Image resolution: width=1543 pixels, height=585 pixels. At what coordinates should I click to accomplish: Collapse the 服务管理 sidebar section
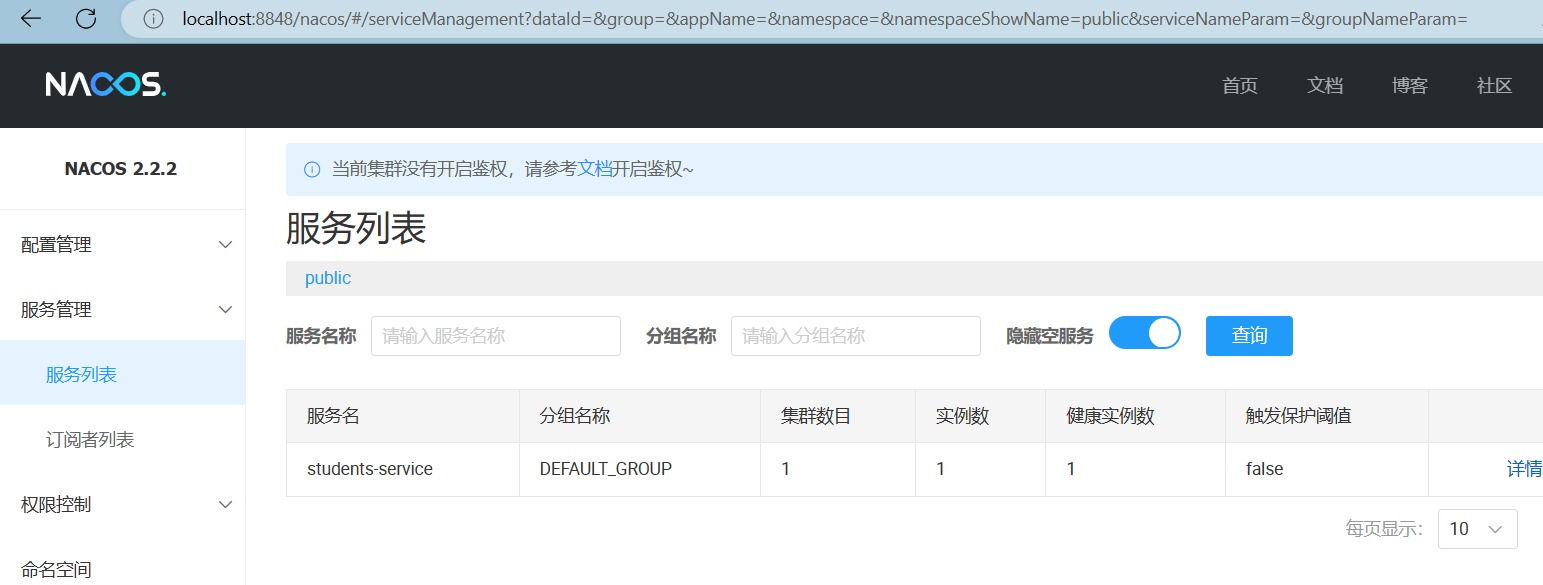[x=226, y=309]
